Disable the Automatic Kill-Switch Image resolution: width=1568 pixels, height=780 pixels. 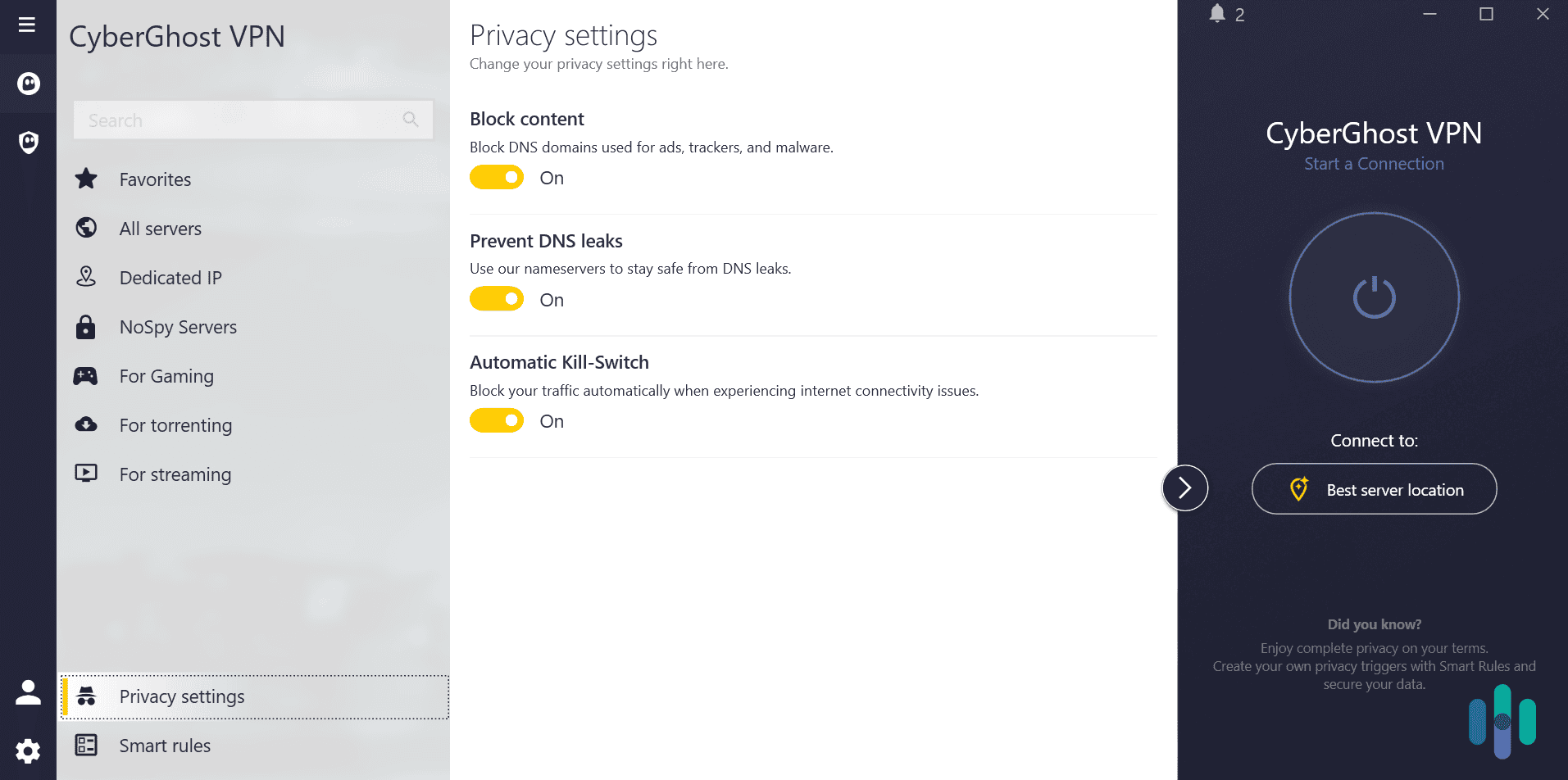point(497,419)
